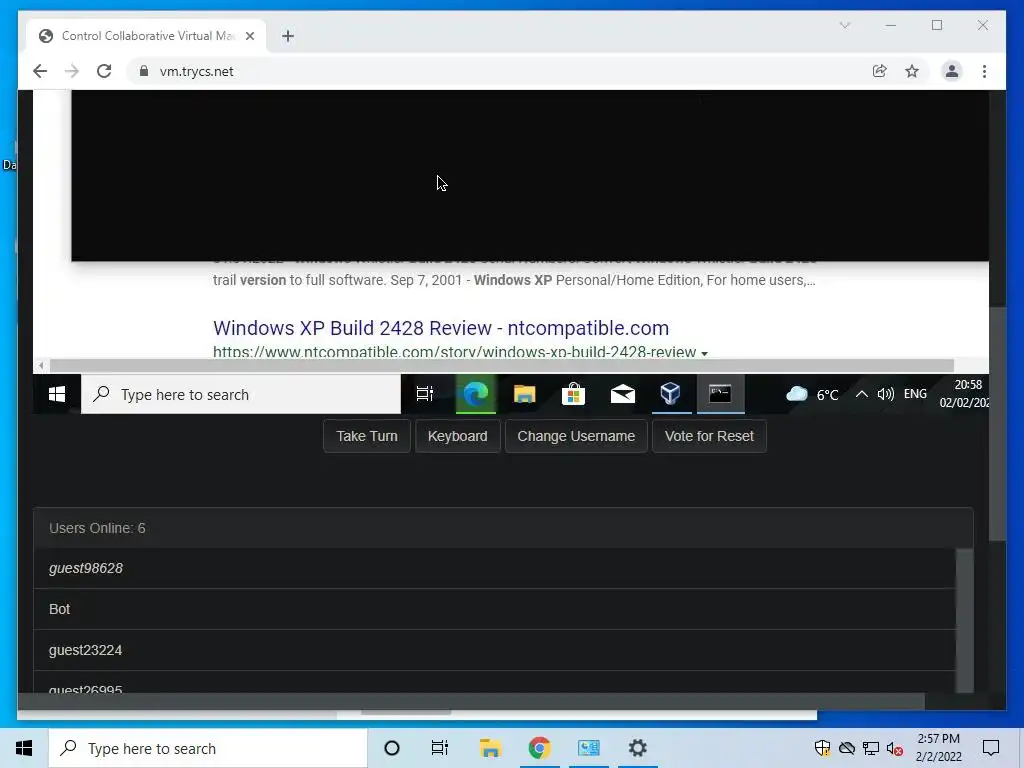The width and height of the screenshot is (1024, 768).
Task: Click Chrome's forward navigation arrow
Action: pyautogui.click(x=72, y=71)
